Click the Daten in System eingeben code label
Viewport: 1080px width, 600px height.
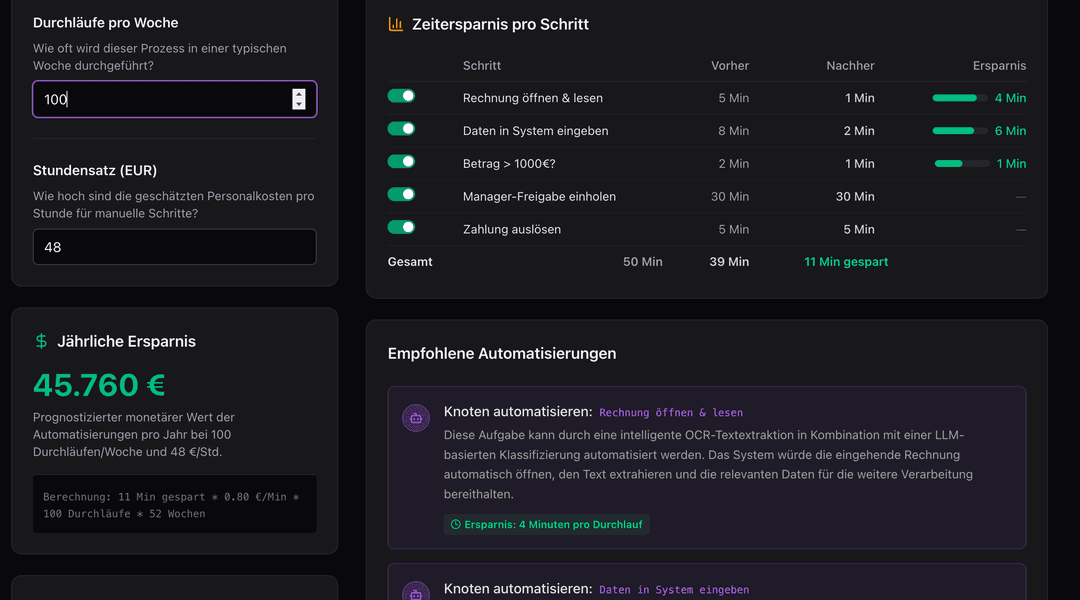[674, 590]
